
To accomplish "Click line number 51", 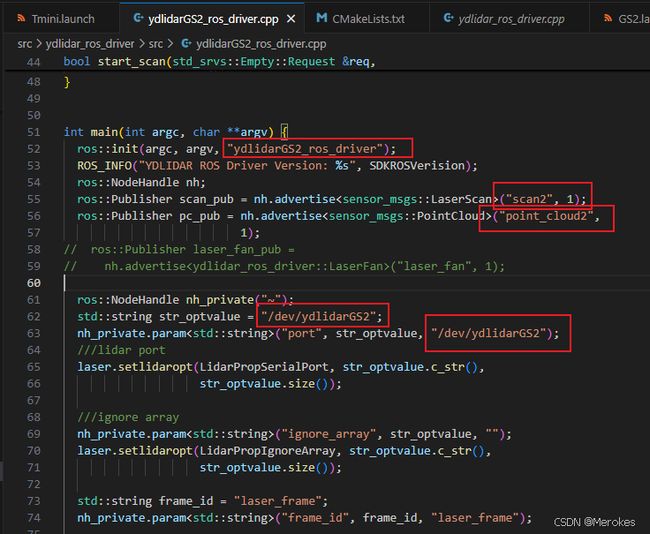I will pos(34,132).
